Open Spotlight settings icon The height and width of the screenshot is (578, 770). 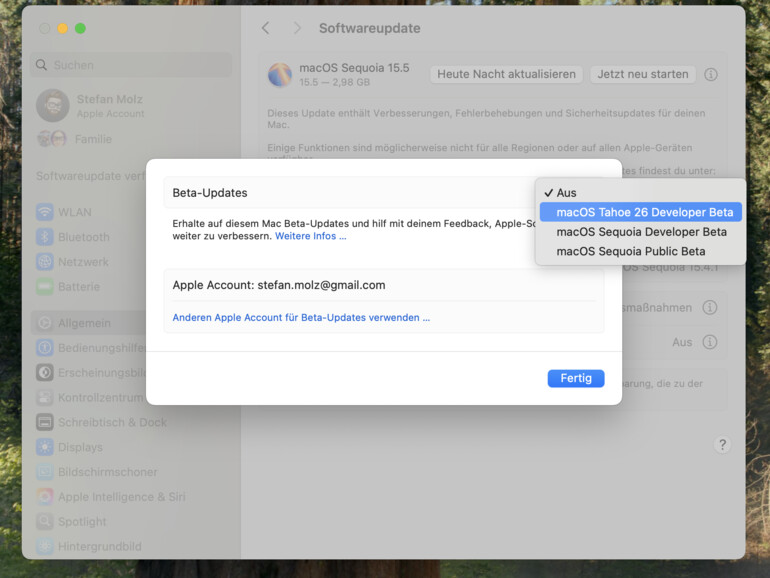[45, 522]
